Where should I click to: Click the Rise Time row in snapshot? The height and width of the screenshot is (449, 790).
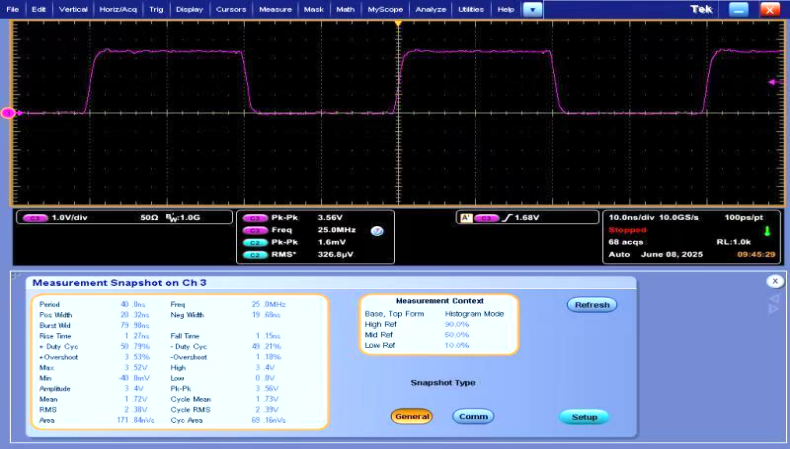tap(94, 336)
